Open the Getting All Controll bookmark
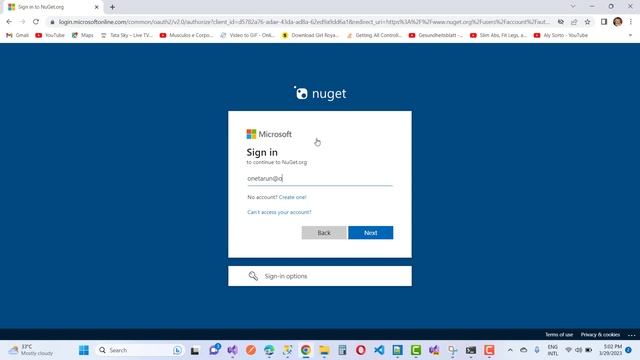 click(374, 36)
